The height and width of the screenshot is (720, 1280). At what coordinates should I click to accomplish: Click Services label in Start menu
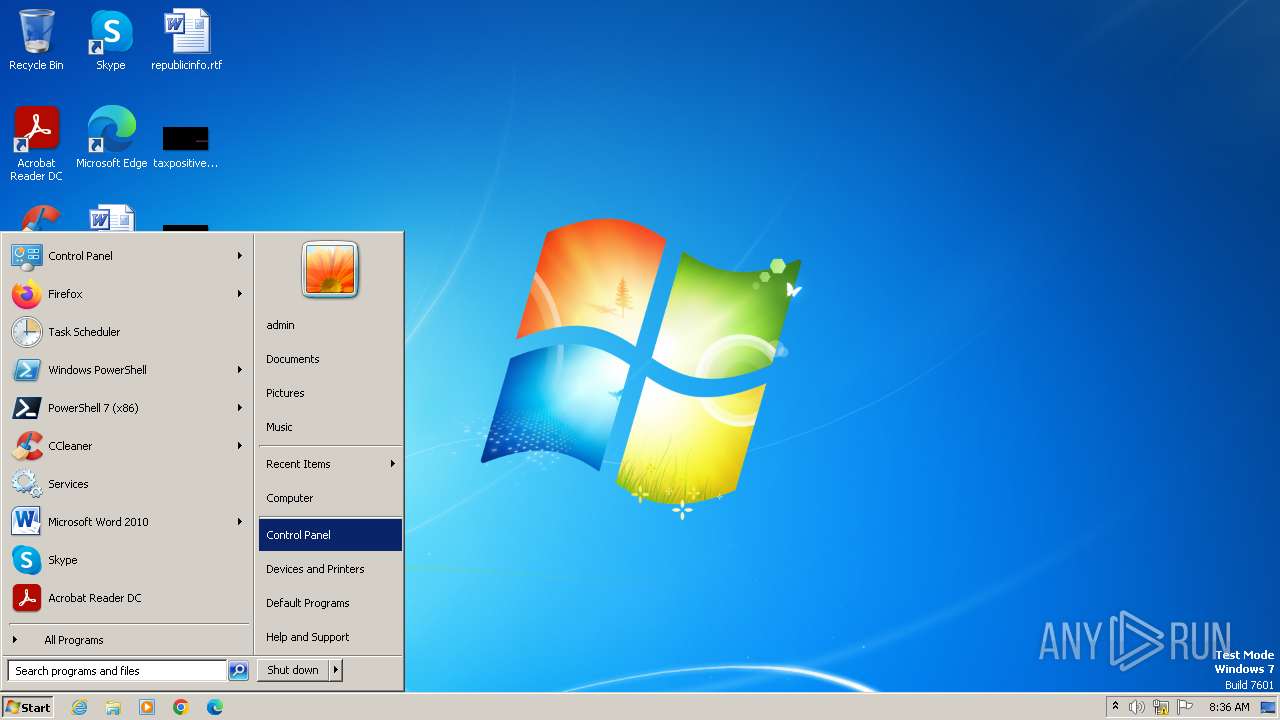point(68,484)
